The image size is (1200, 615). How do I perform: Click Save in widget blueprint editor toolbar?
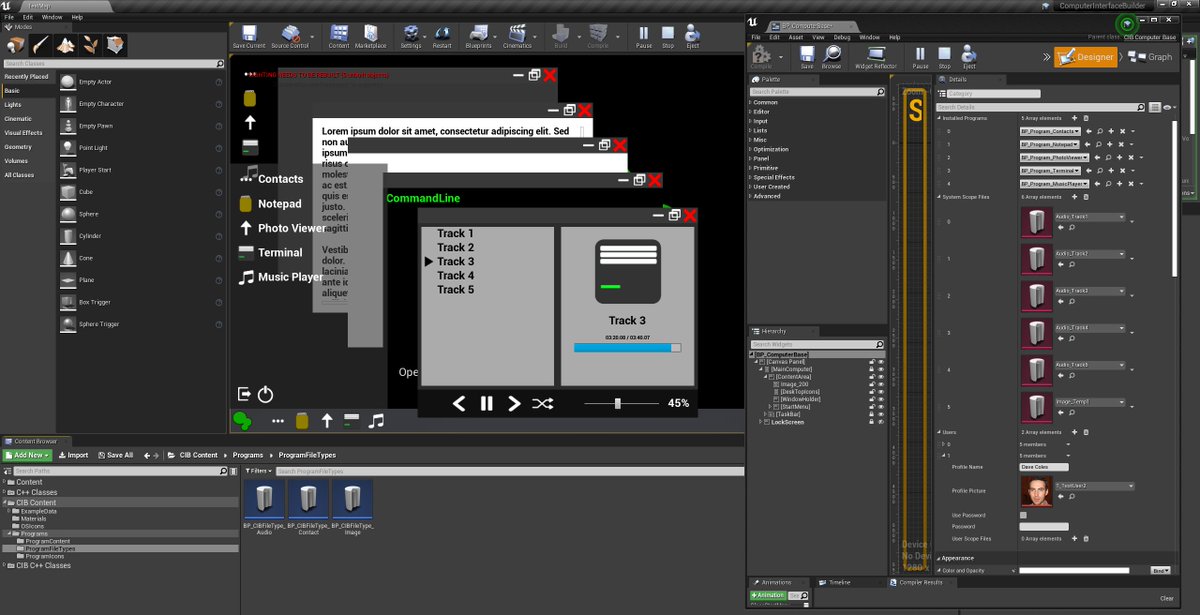(806, 57)
